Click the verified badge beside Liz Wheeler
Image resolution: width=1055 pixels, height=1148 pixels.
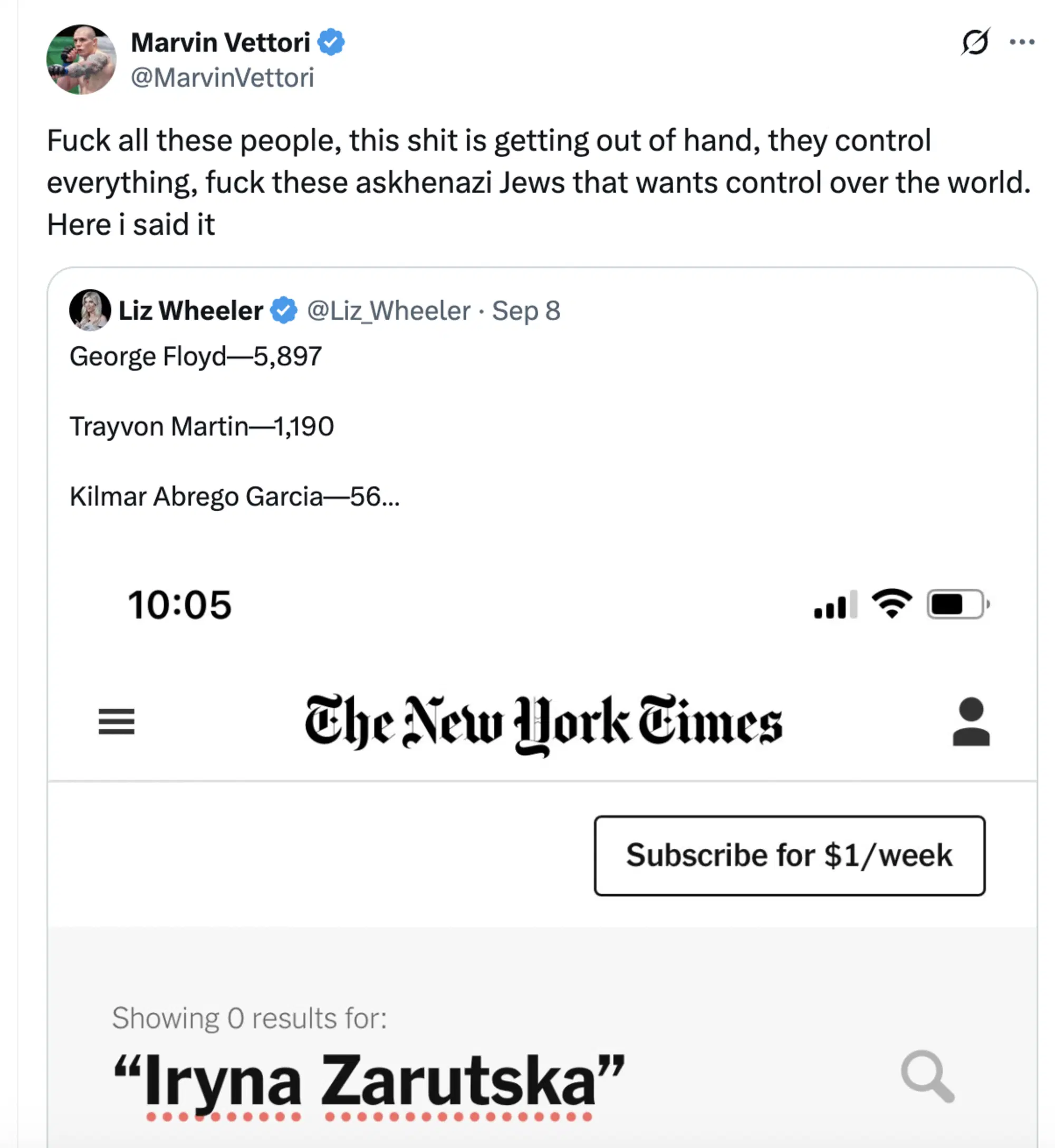[x=284, y=311]
